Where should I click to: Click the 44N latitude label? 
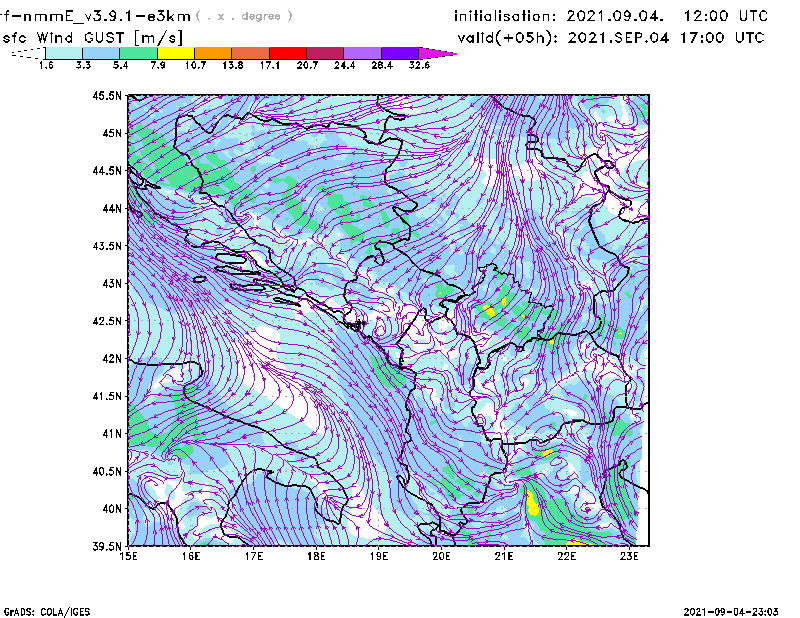[112, 208]
